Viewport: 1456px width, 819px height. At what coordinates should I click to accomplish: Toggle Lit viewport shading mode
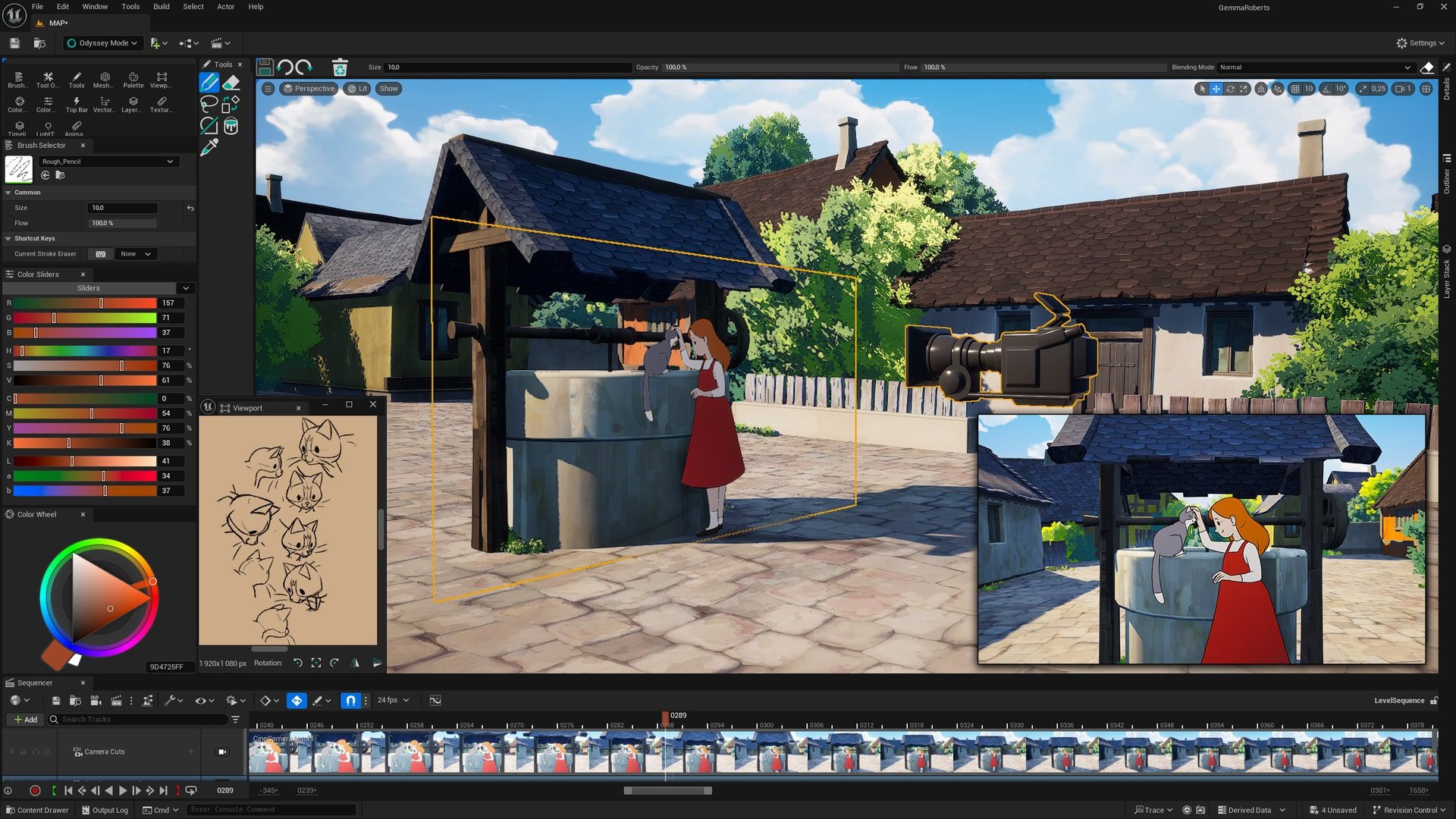click(357, 89)
